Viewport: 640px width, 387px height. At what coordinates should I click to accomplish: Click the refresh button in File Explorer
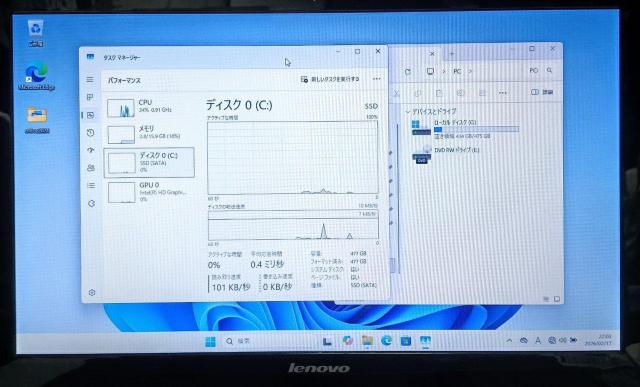(407, 71)
